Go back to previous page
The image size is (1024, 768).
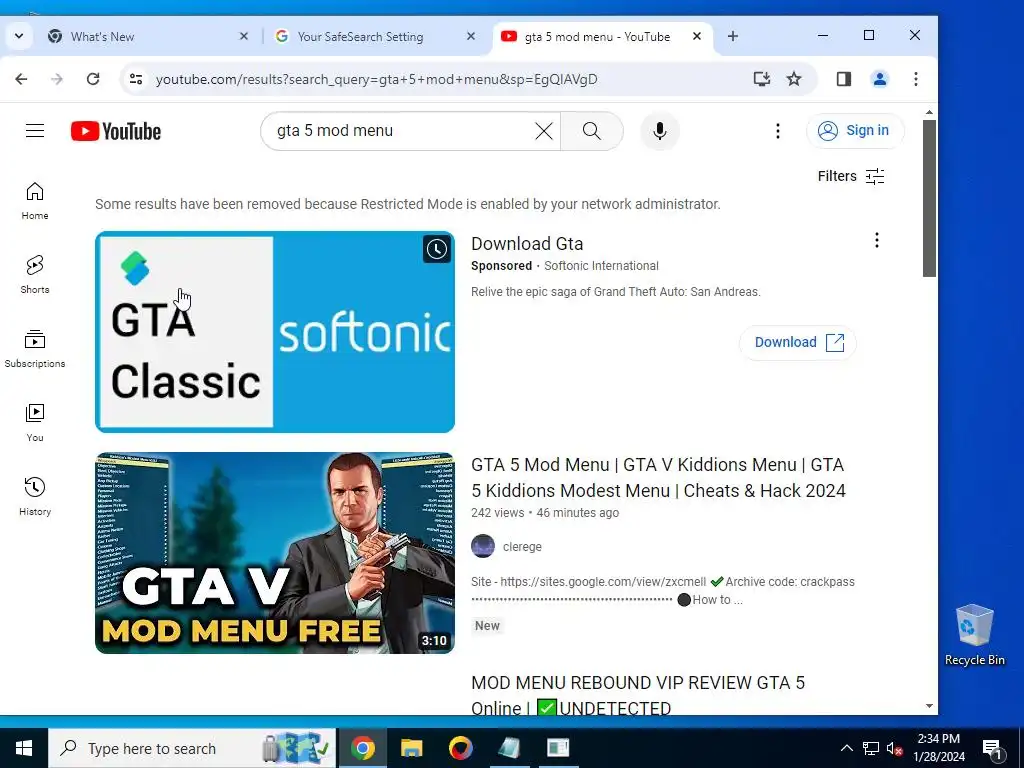[21, 79]
